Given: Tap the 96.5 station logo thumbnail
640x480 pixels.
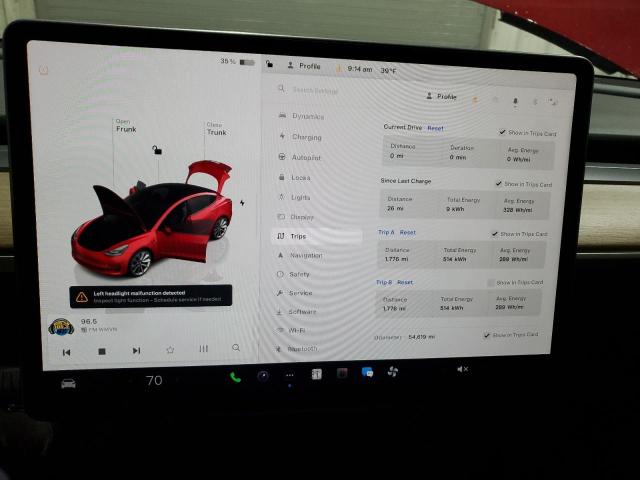Looking at the screenshot, I should coord(61,327).
